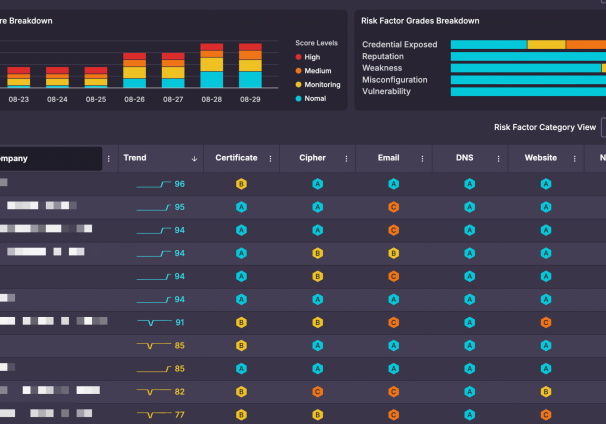
Task: Sort by the Website column header
Action: click(x=541, y=158)
